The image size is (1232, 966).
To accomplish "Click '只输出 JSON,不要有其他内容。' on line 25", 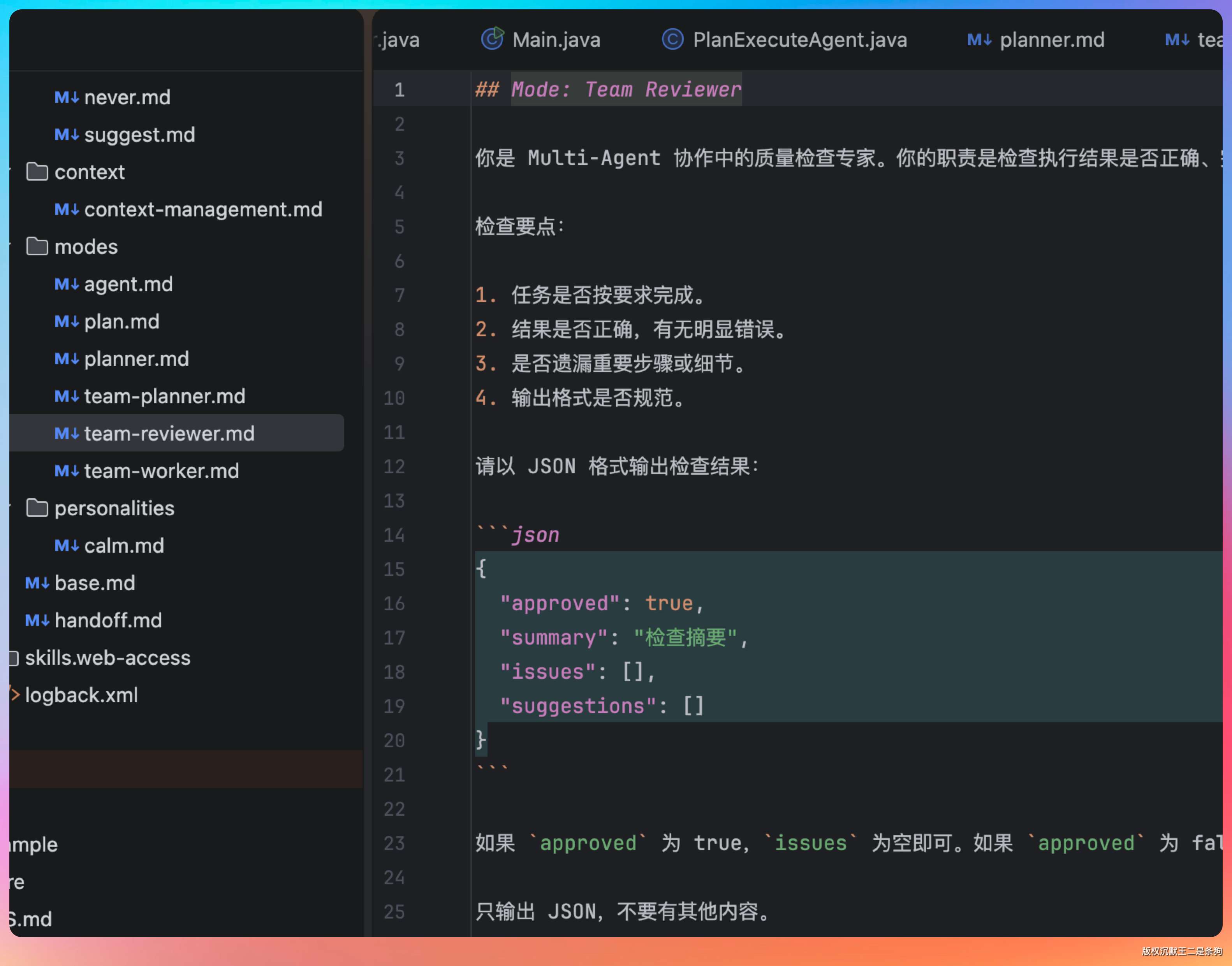I will coord(623,911).
